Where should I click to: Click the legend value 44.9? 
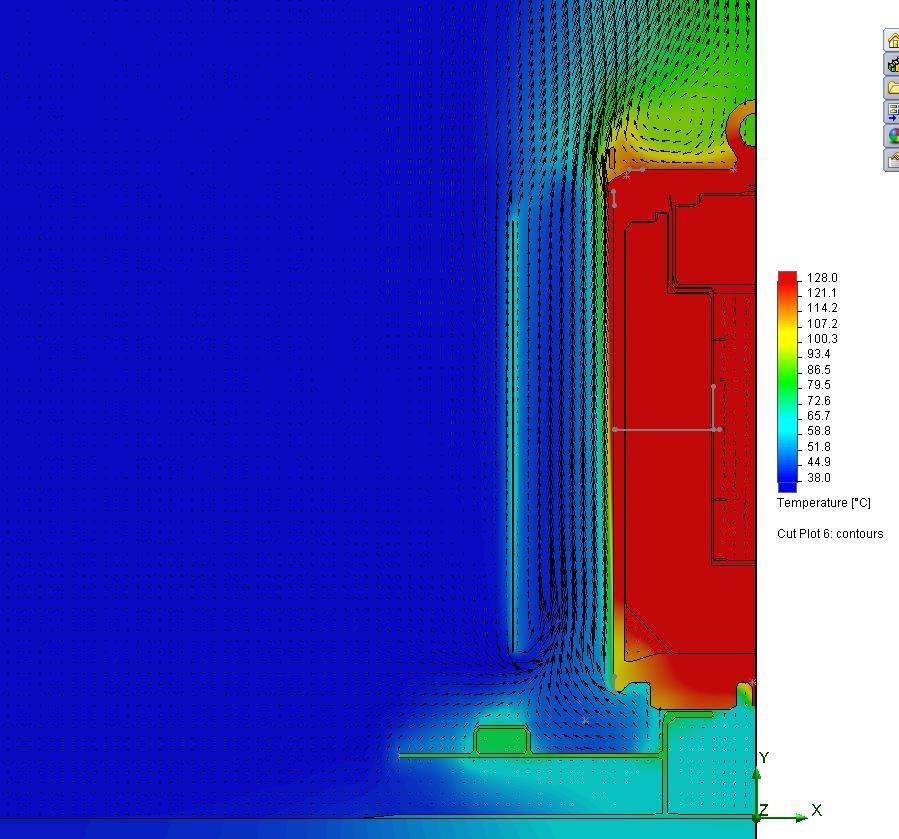pos(819,462)
